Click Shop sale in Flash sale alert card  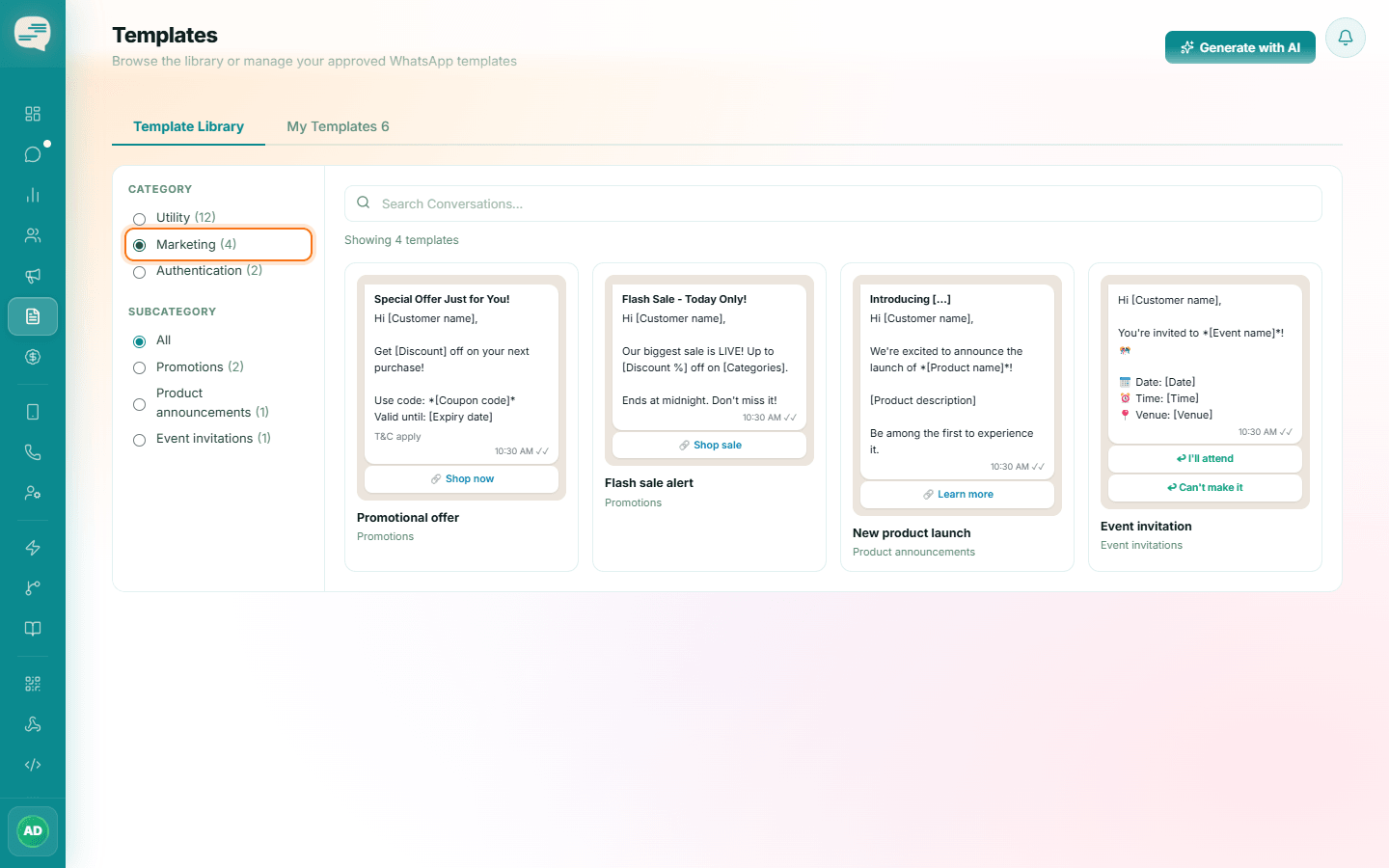click(x=710, y=445)
